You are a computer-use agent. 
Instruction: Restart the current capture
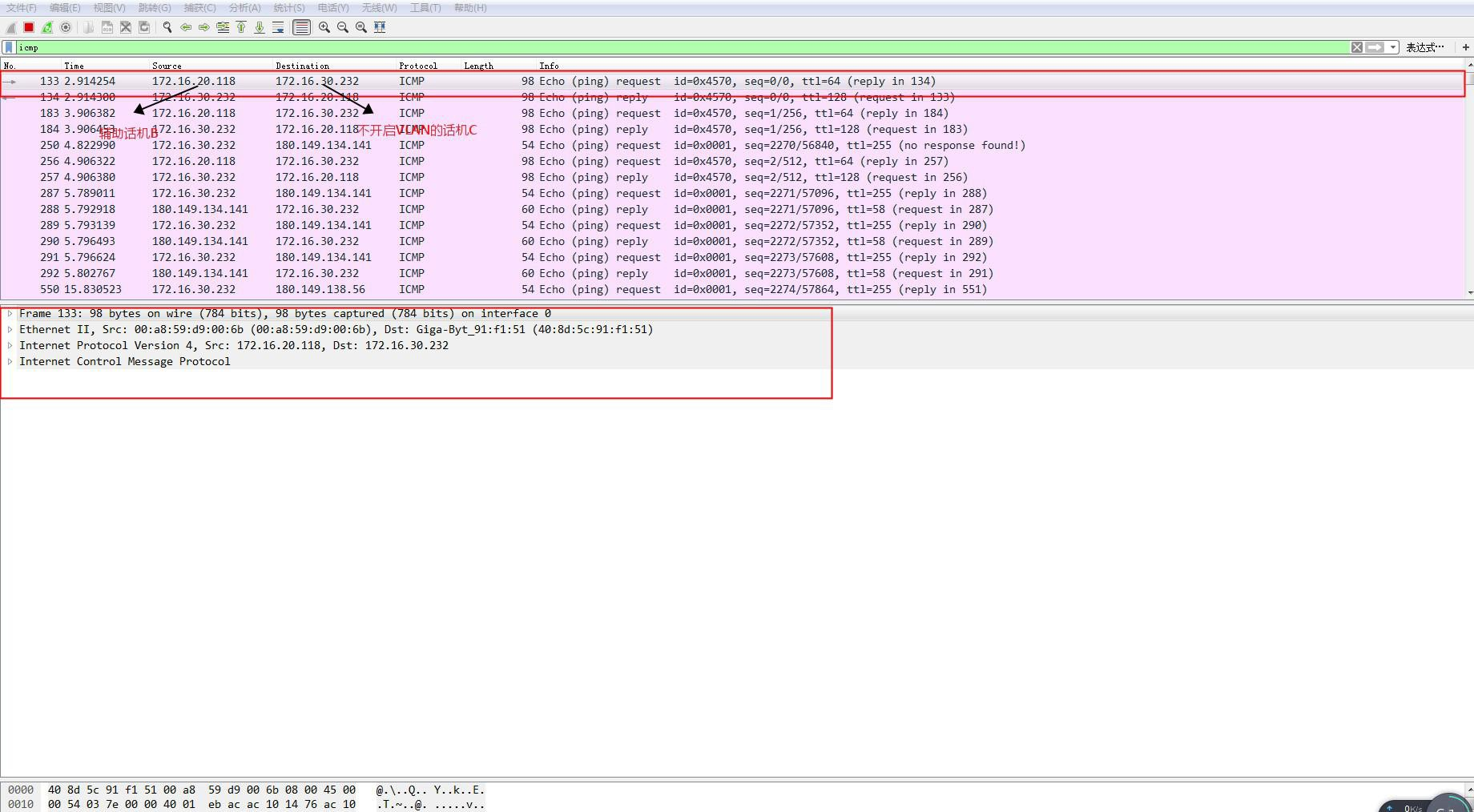point(47,27)
